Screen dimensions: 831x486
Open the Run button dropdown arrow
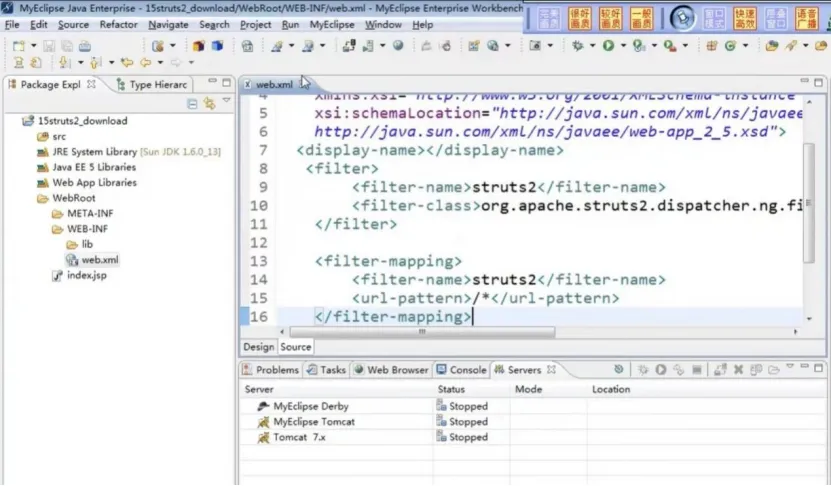coord(623,46)
